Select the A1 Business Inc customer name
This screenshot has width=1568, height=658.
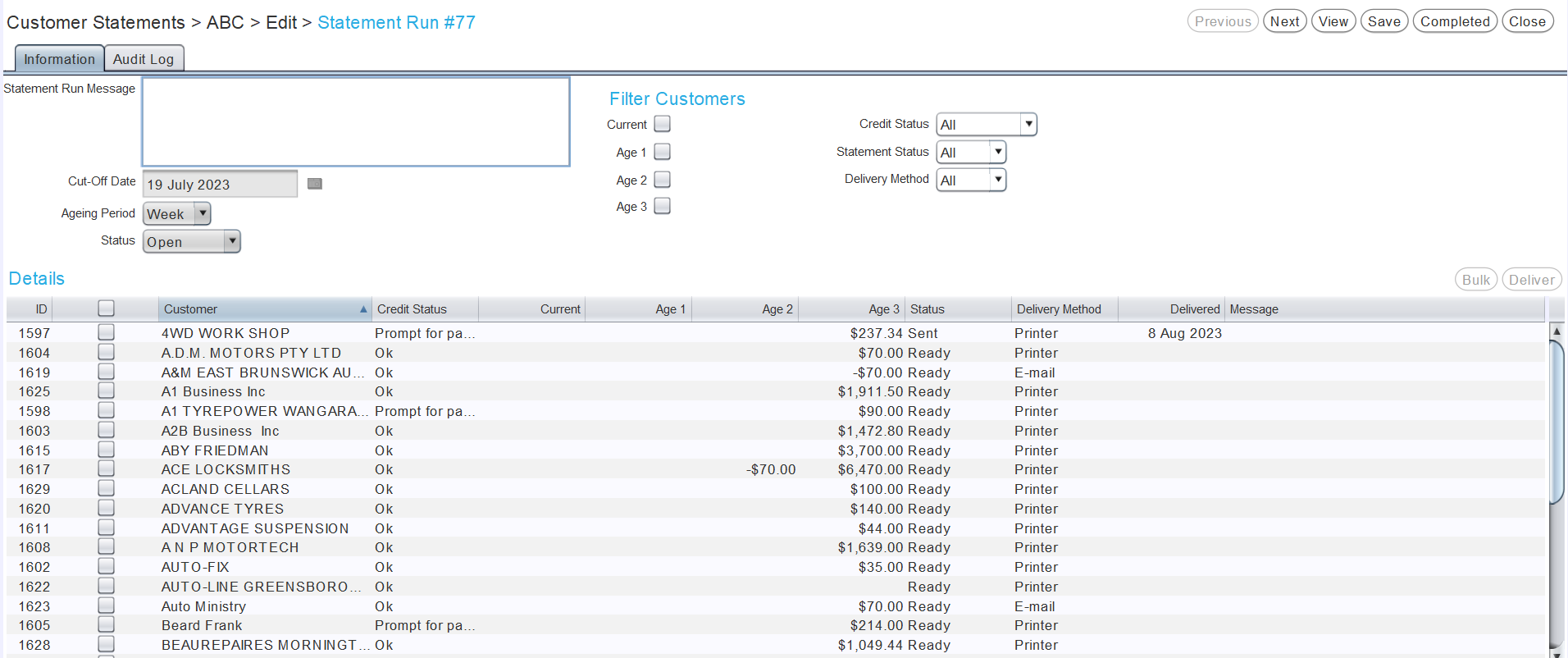tap(213, 391)
